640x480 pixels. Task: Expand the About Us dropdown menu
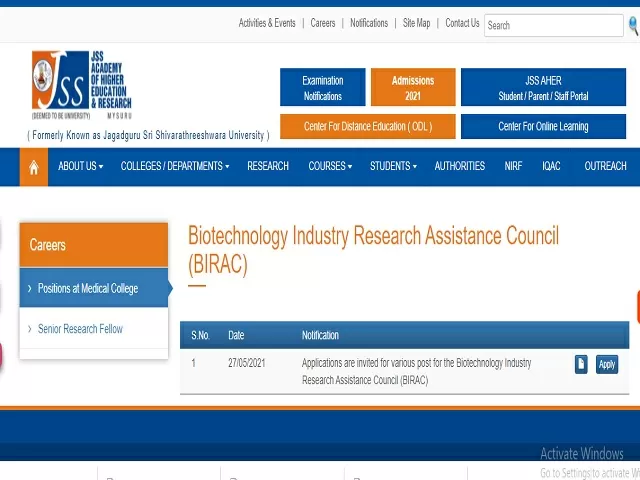(80, 166)
